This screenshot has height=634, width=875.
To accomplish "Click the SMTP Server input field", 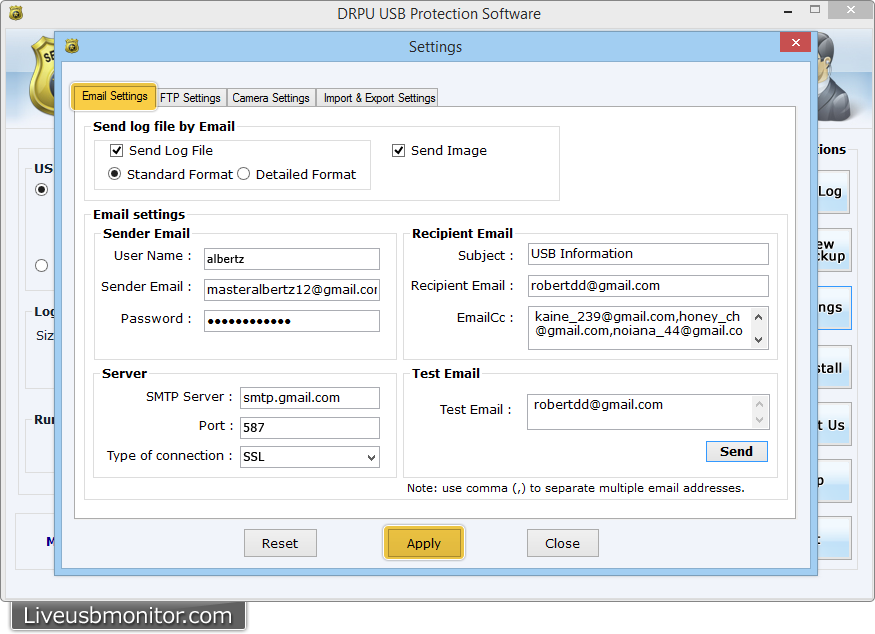I will point(310,398).
